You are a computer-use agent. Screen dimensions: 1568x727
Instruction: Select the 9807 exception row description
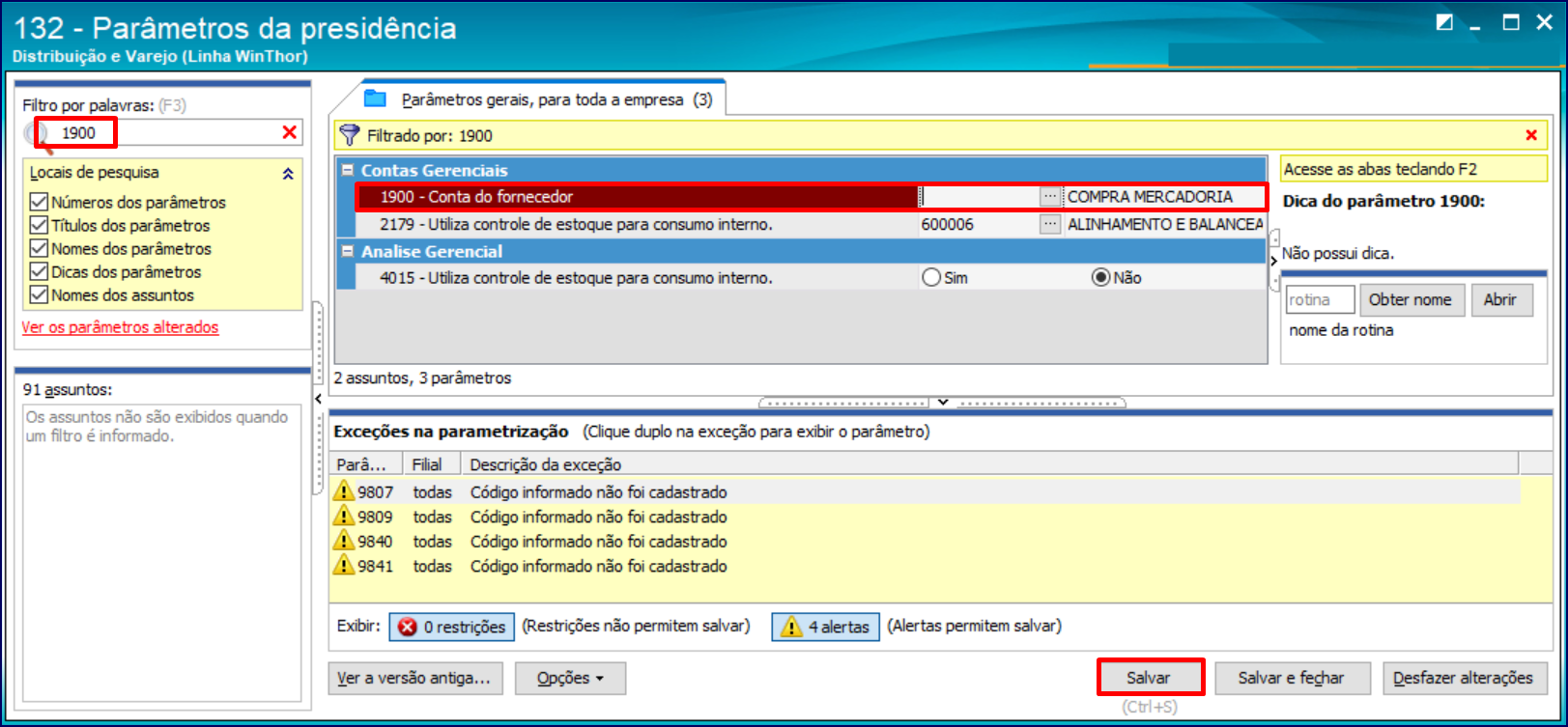coord(599,491)
